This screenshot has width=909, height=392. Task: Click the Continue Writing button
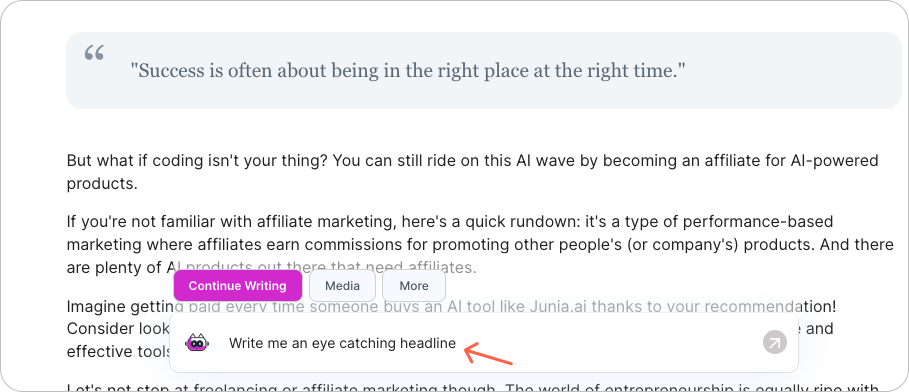[x=238, y=285]
